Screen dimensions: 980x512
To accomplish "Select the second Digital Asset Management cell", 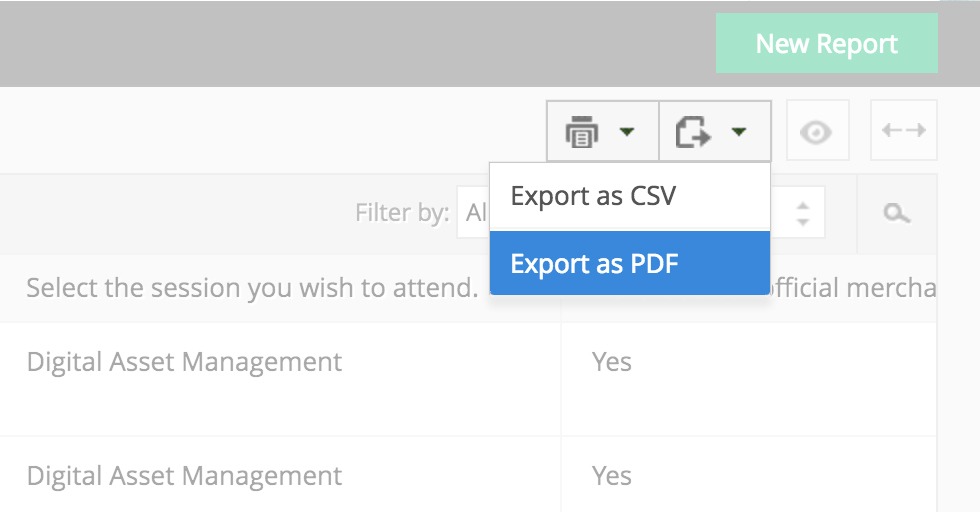I will click(x=184, y=476).
